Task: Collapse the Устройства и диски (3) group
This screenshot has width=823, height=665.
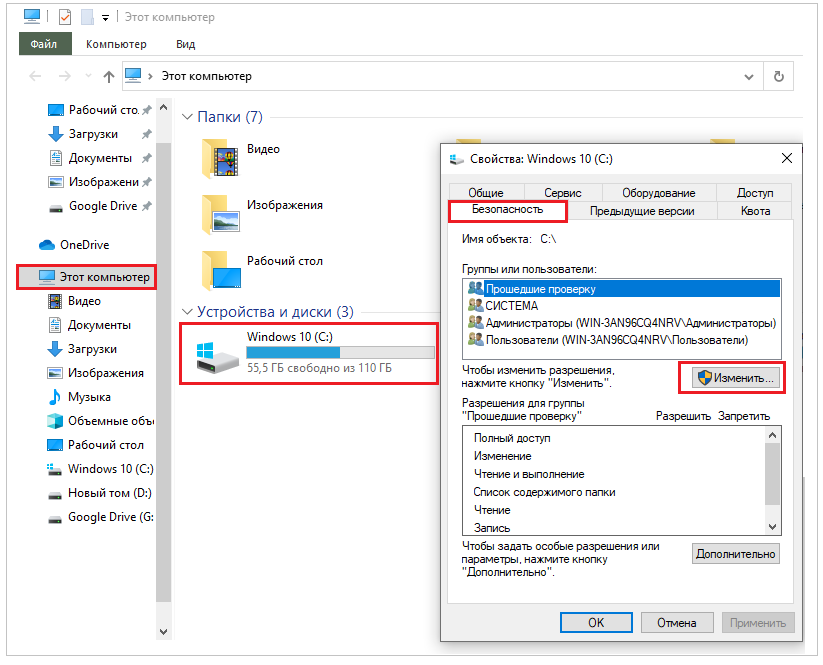Action: tap(187, 312)
